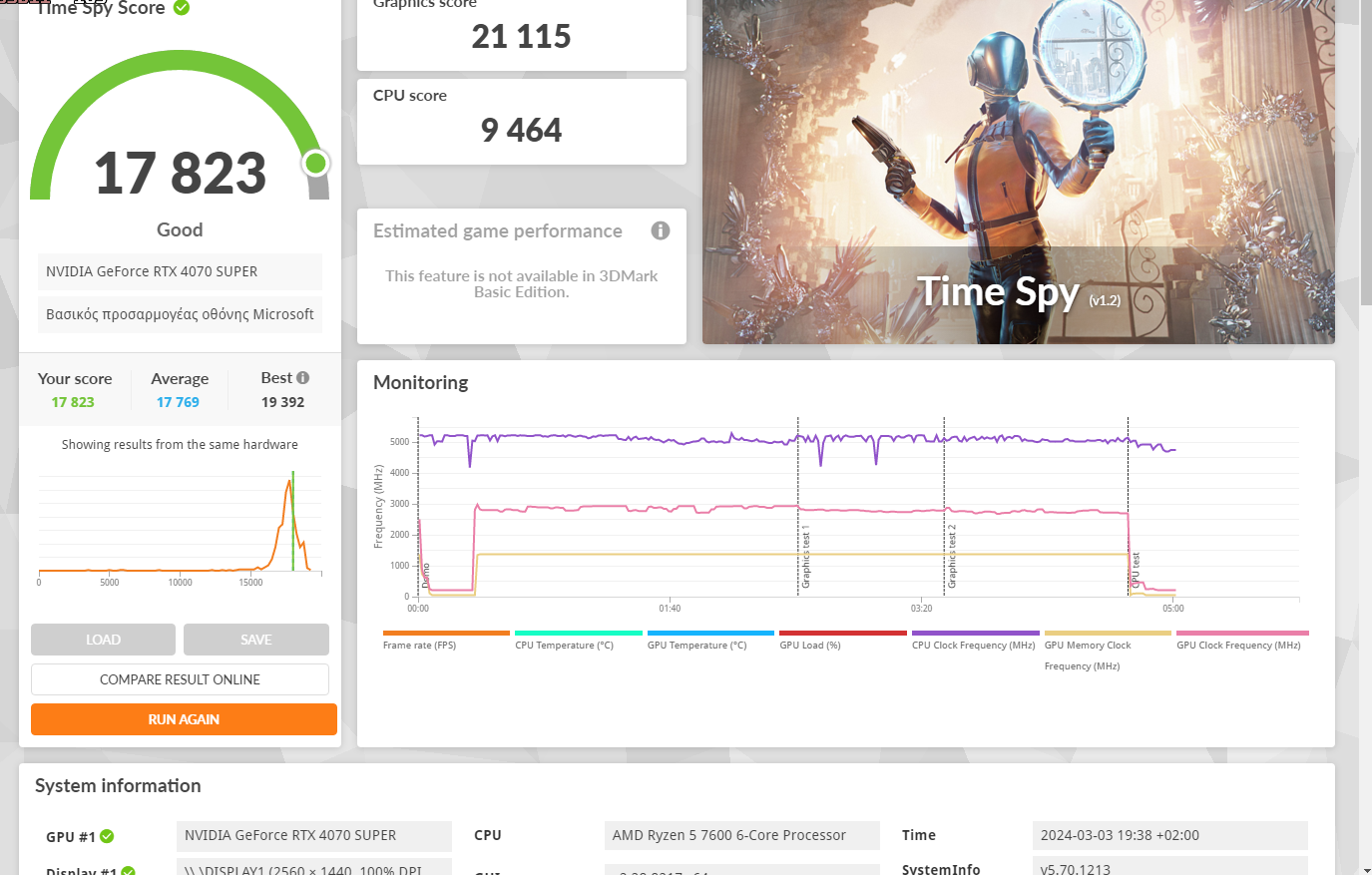Toggle the CPU Temperature (°C) legend item
Viewport: 1372px width, 875px height.
[579, 641]
